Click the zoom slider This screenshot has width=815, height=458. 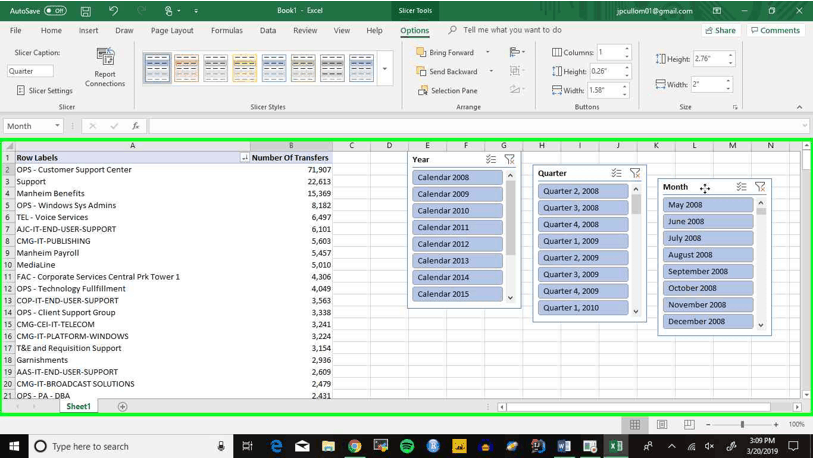click(742, 425)
